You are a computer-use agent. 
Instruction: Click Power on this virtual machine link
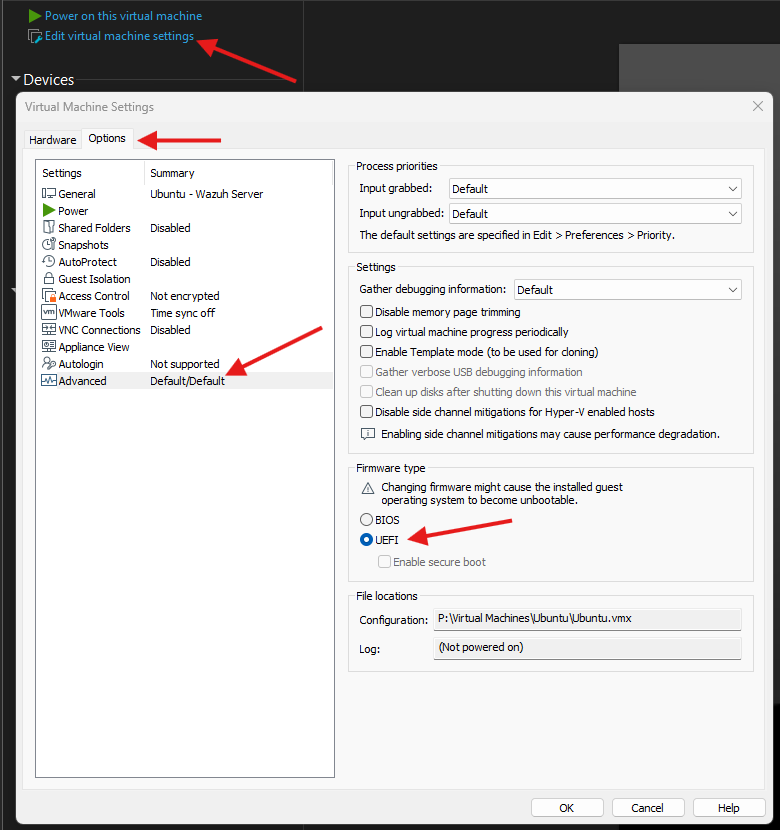(x=123, y=16)
